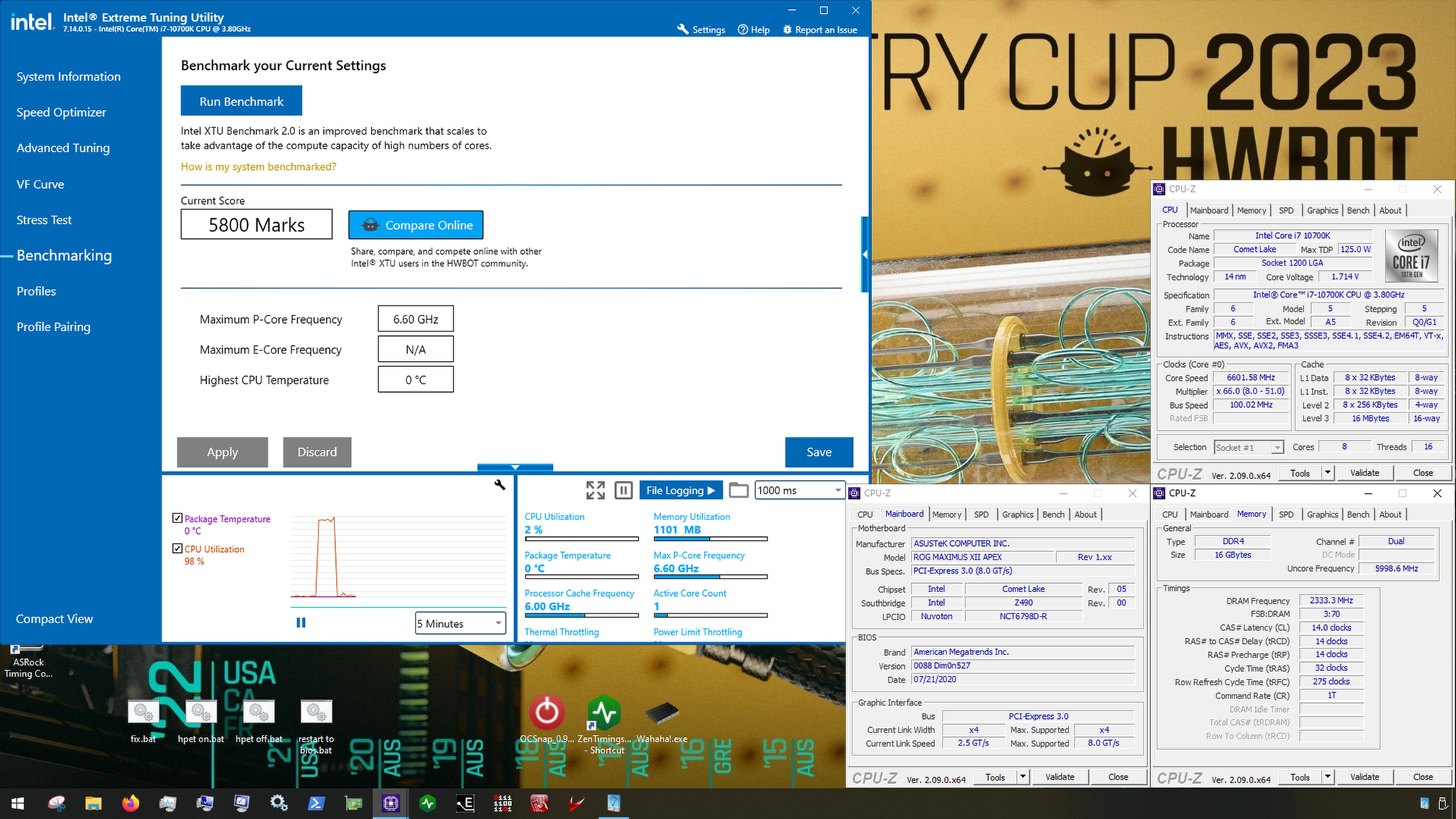Pause monitoring with the boxed pause icon
Viewport: 1456px width, 819px height.
pyautogui.click(x=623, y=490)
